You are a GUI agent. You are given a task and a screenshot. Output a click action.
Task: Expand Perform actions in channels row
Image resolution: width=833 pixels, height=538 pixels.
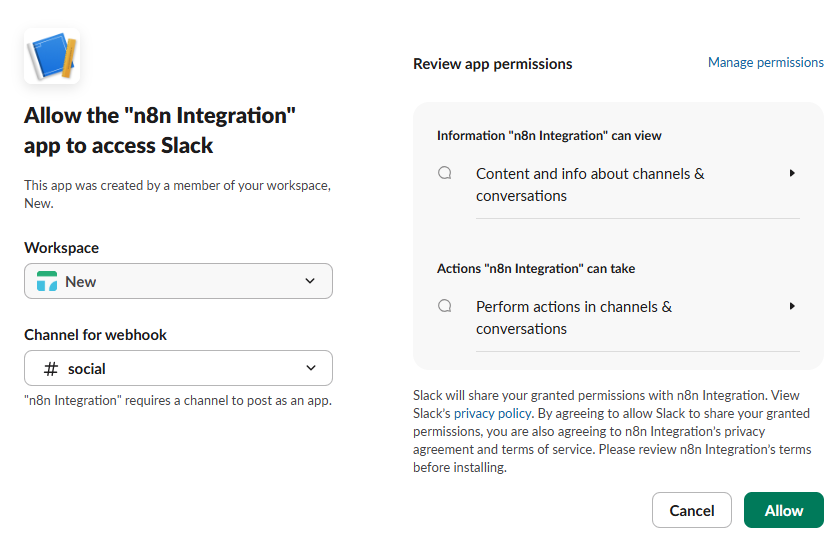pos(618,318)
